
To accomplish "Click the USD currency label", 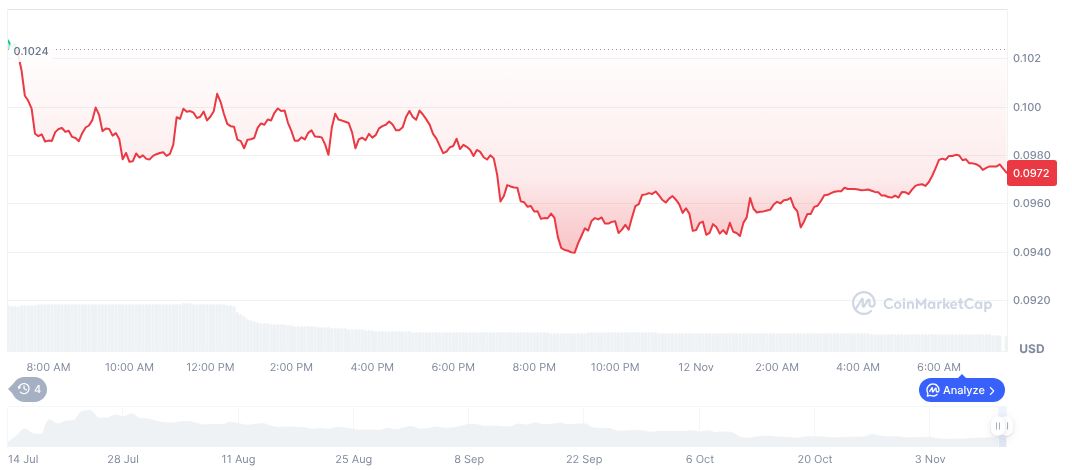I will [x=1031, y=349].
